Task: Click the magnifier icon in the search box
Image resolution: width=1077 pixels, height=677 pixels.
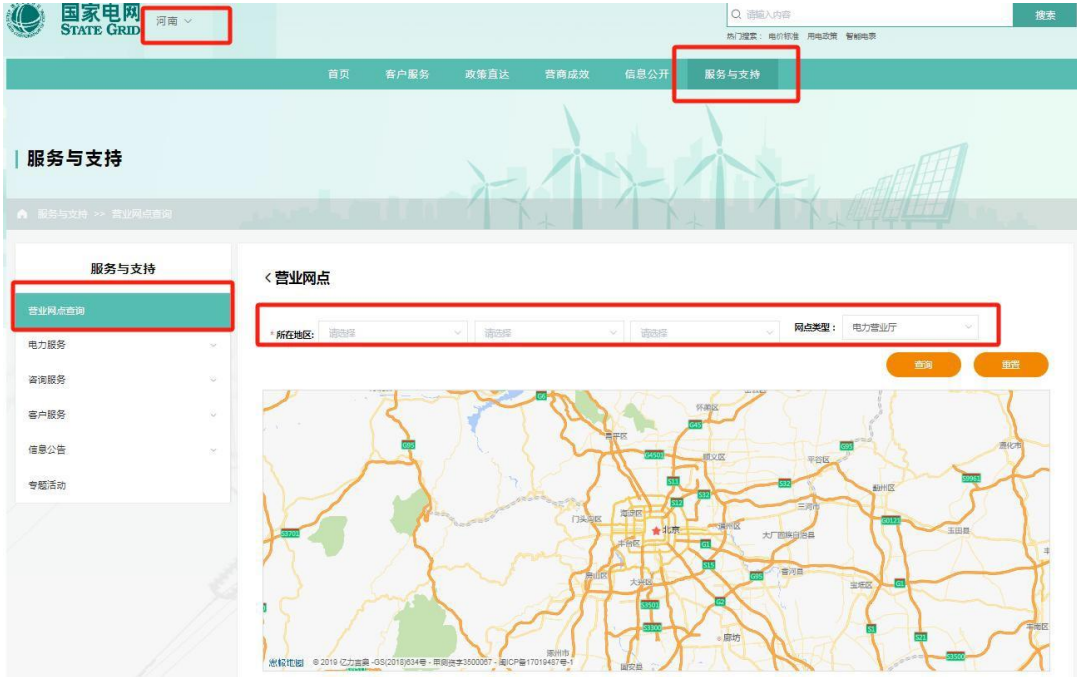Action: tap(736, 15)
